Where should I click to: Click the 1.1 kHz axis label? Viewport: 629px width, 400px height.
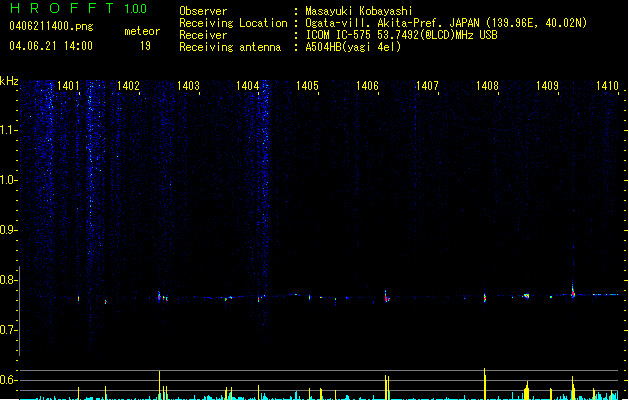[x=9, y=130]
